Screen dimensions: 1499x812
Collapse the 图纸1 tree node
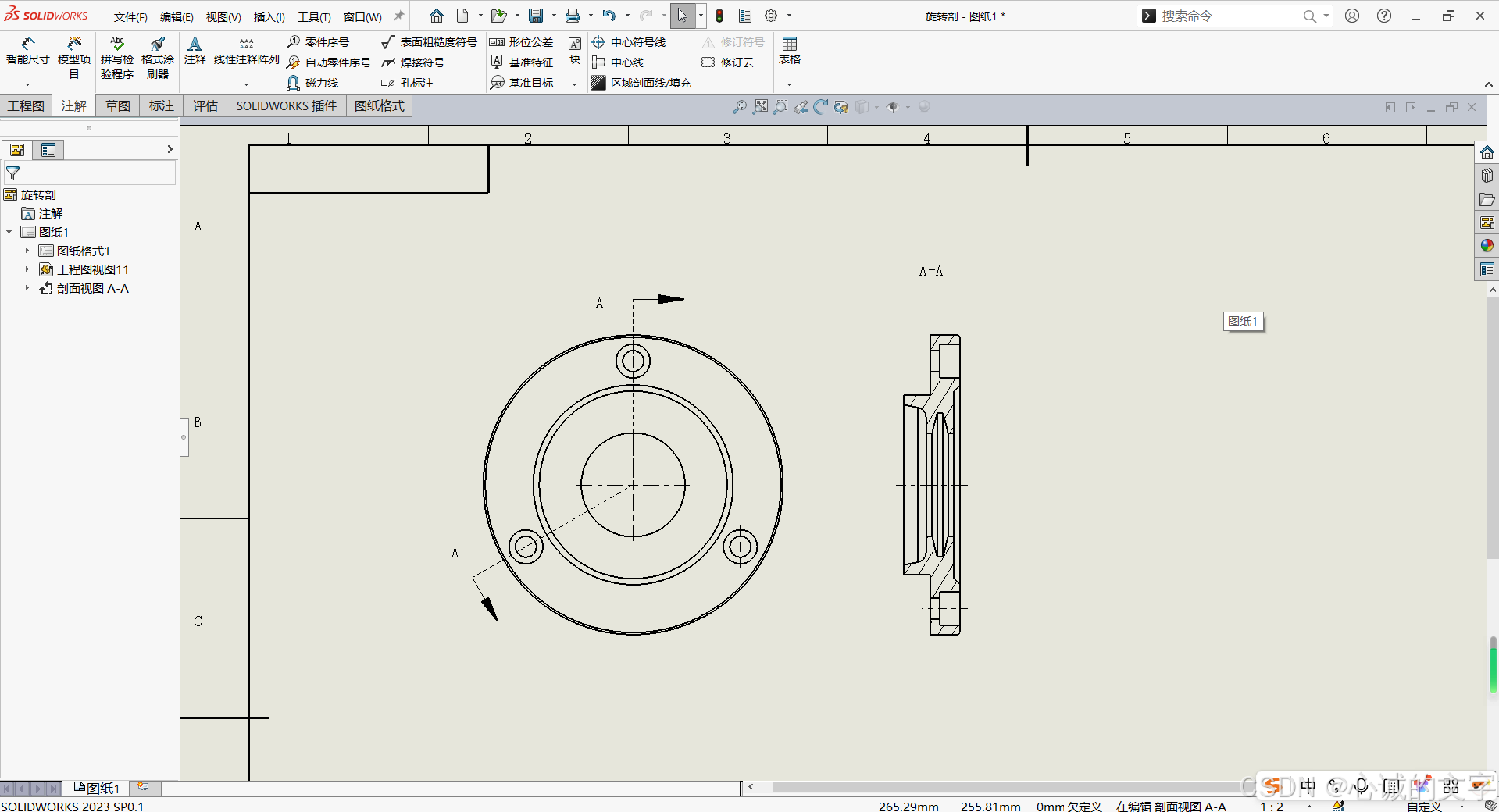9,232
